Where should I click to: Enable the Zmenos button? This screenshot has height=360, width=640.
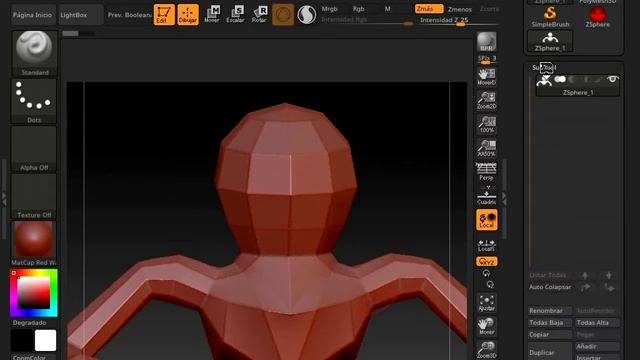point(460,9)
